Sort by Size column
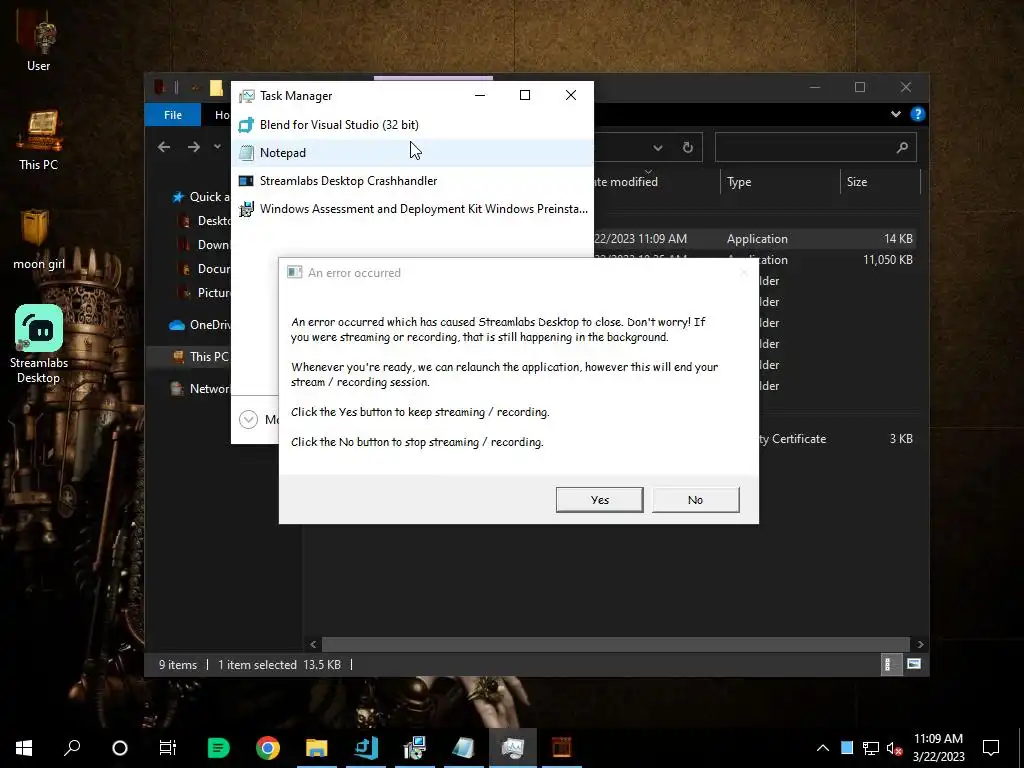Screen dimensions: 1024x768 880,182
